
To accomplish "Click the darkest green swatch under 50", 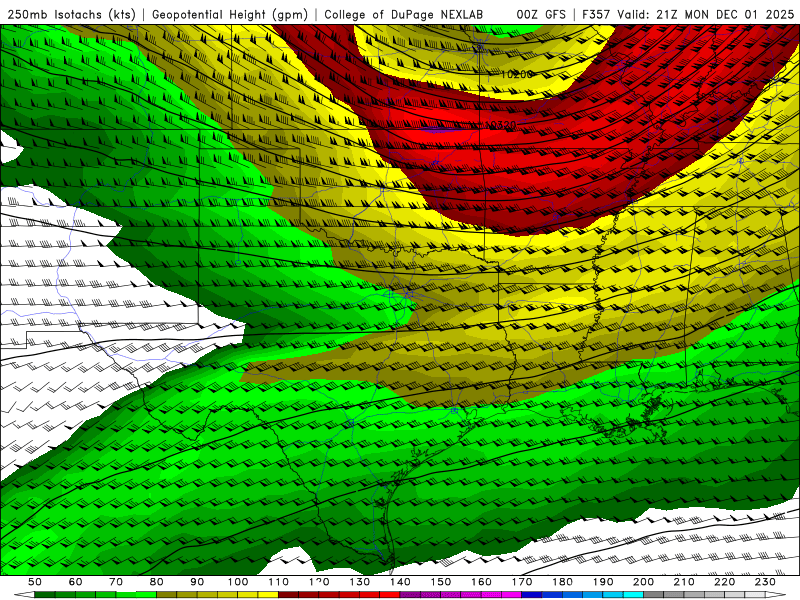I will [44, 594].
